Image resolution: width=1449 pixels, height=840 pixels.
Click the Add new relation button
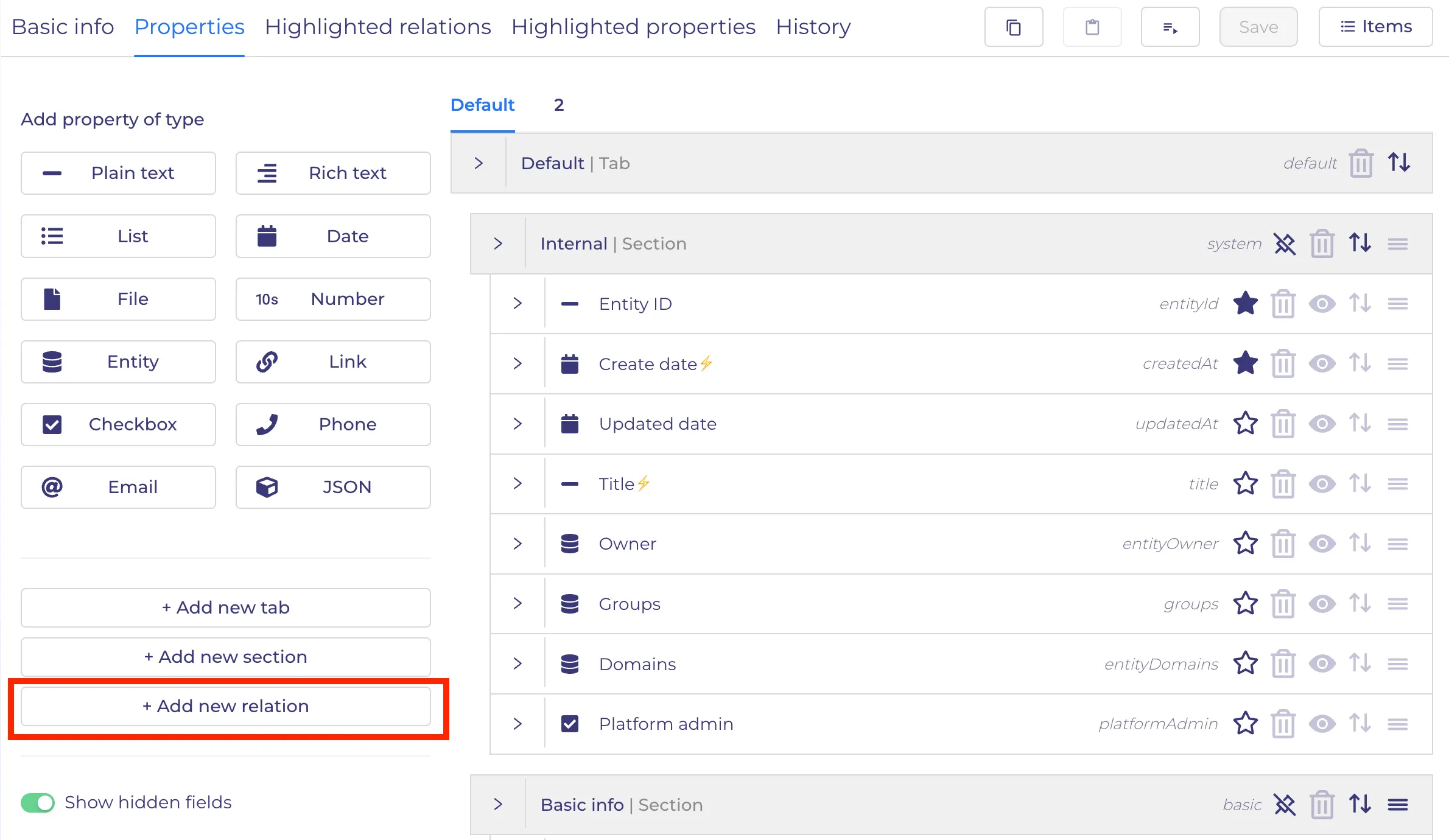coord(226,706)
